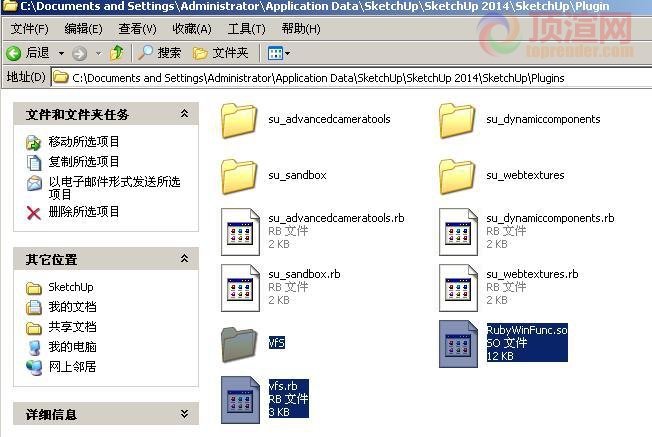Click 移动所选项目 task link

pyautogui.click(x=84, y=142)
